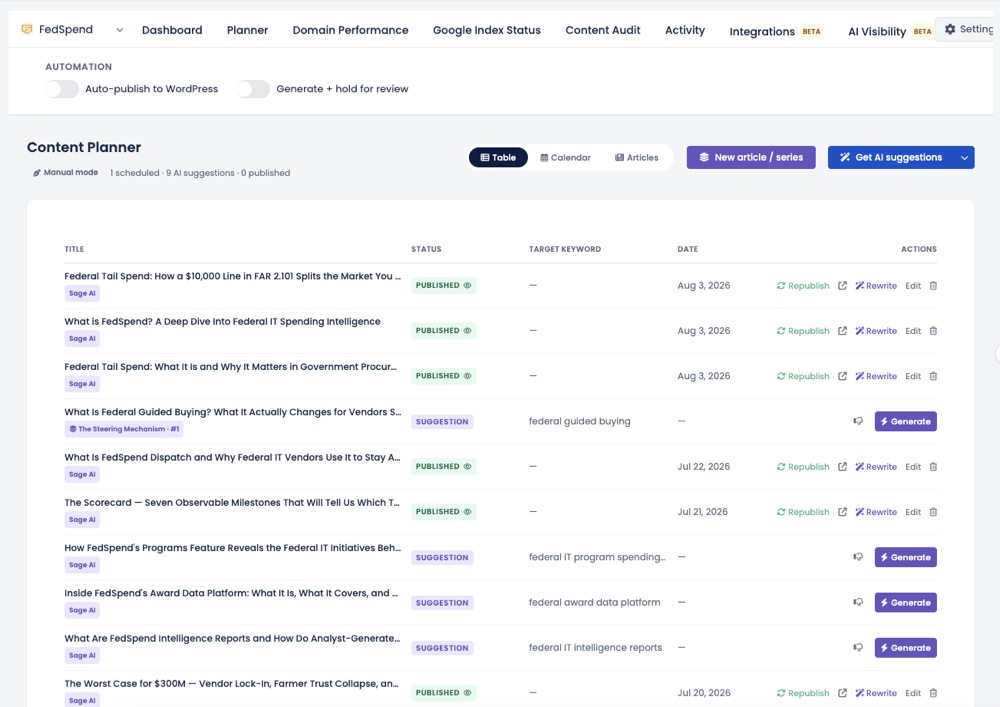Dislike Federal Guided Buying suggestion
This screenshot has width=1000, height=707.
coord(858,421)
